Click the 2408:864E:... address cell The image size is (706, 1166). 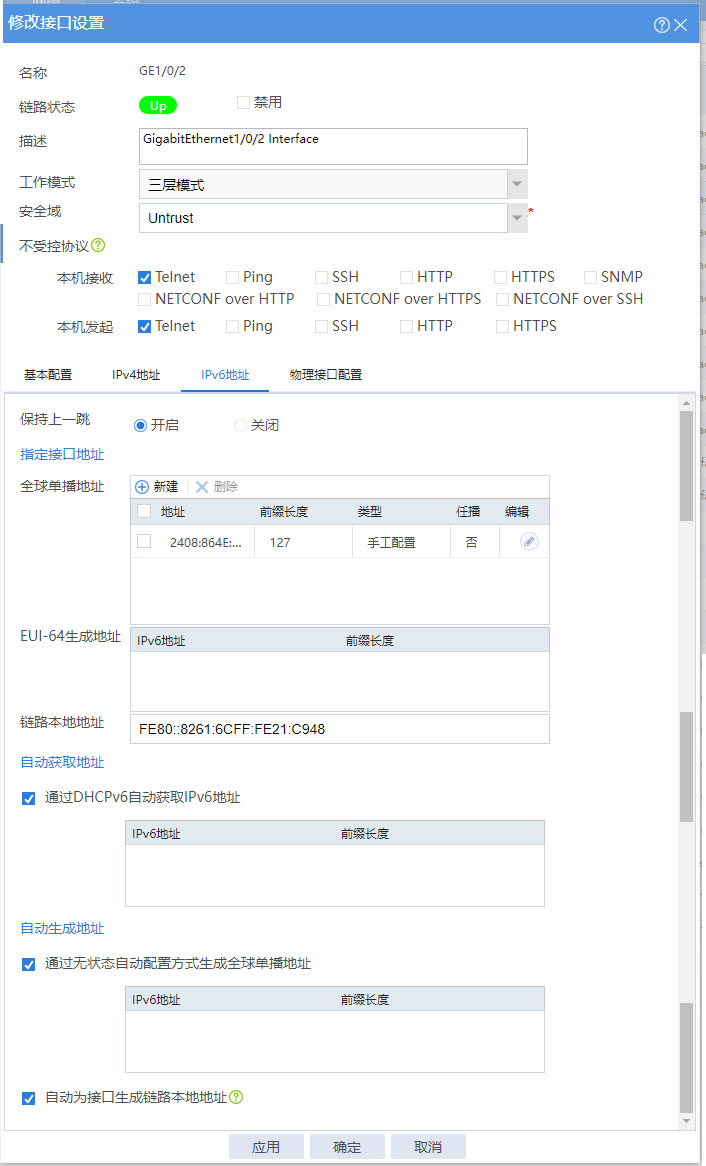(206, 543)
